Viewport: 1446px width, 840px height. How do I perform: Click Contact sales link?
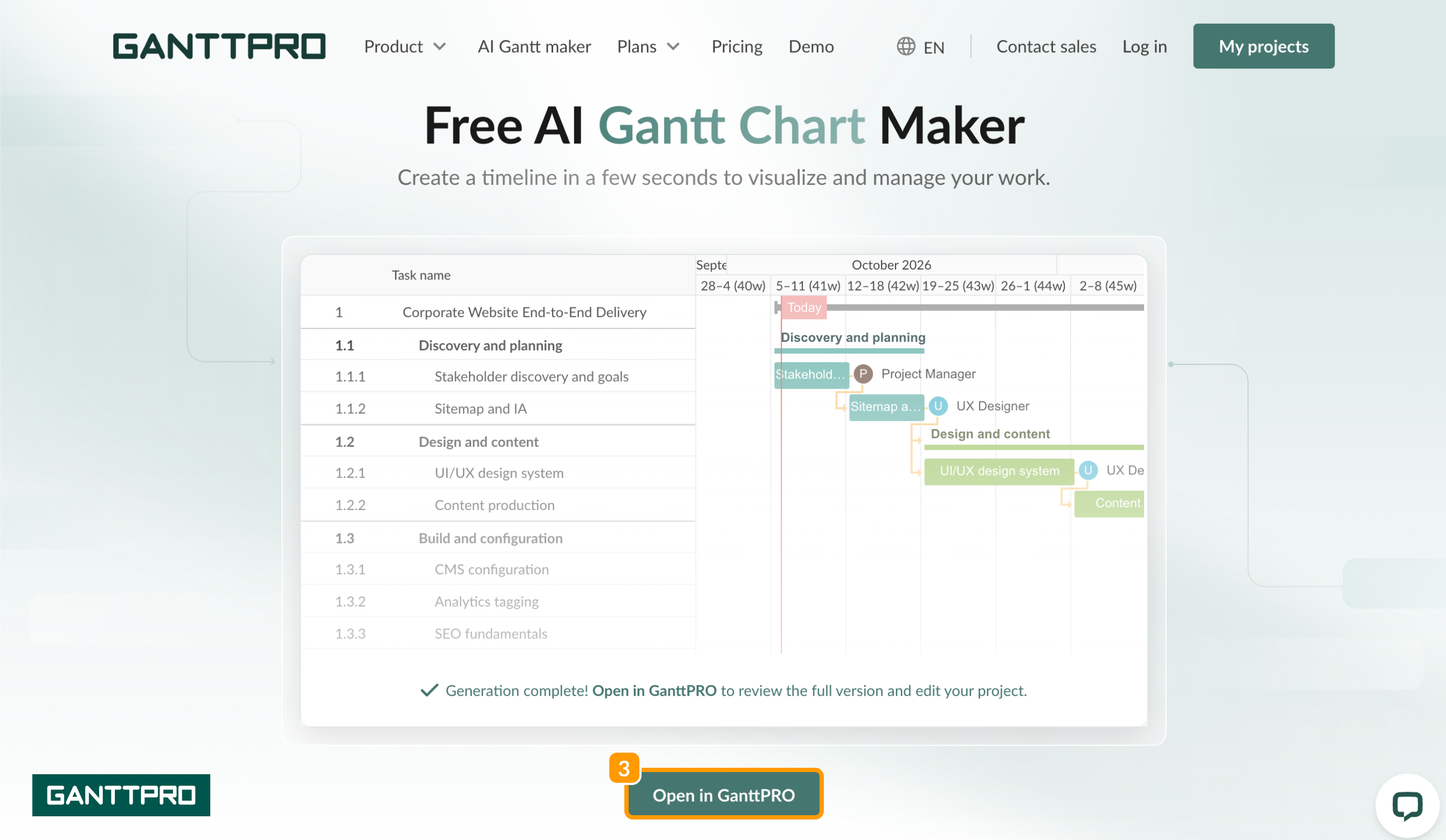pos(1046,46)
